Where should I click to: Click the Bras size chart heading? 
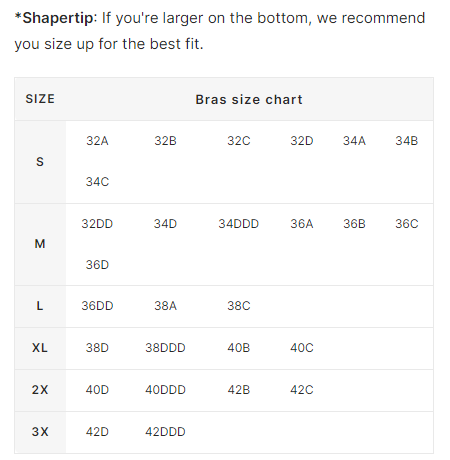click(x=249, y=100)
